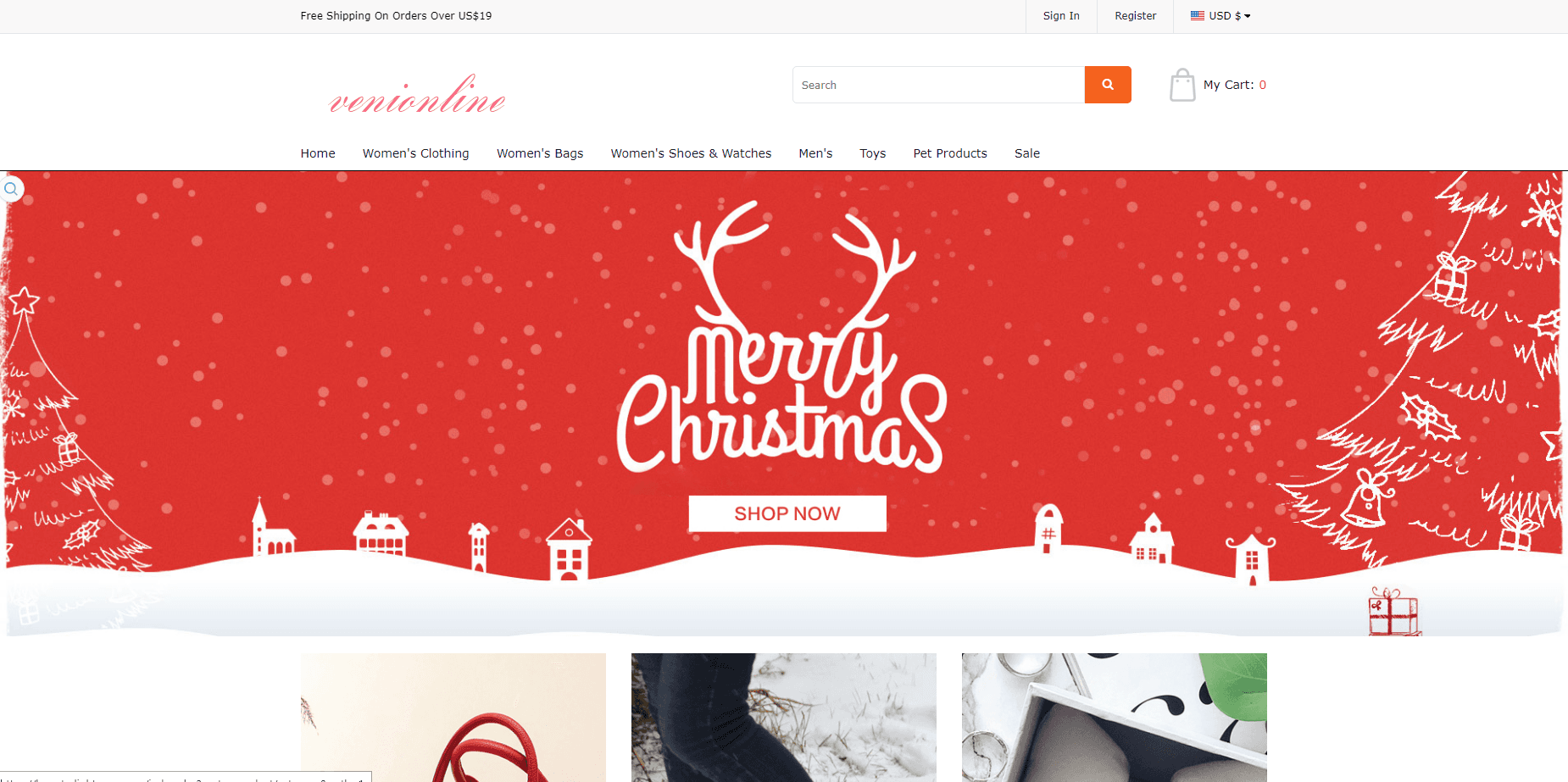Viewport: 1568px width, 782px height.
Task: Select Women's Shoes & Watches menu
Action: (691, 153)
